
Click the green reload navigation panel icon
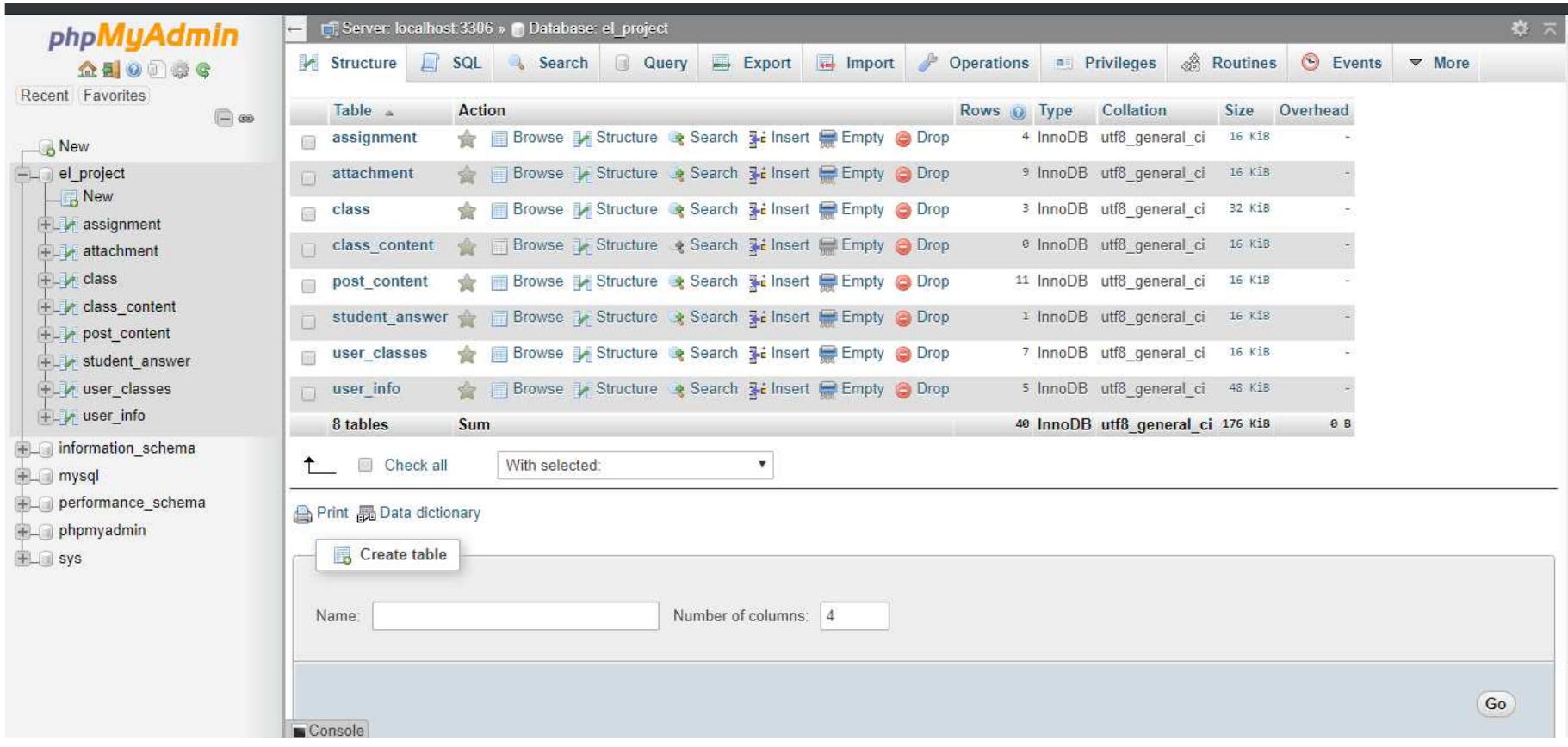tap(203, 70)
